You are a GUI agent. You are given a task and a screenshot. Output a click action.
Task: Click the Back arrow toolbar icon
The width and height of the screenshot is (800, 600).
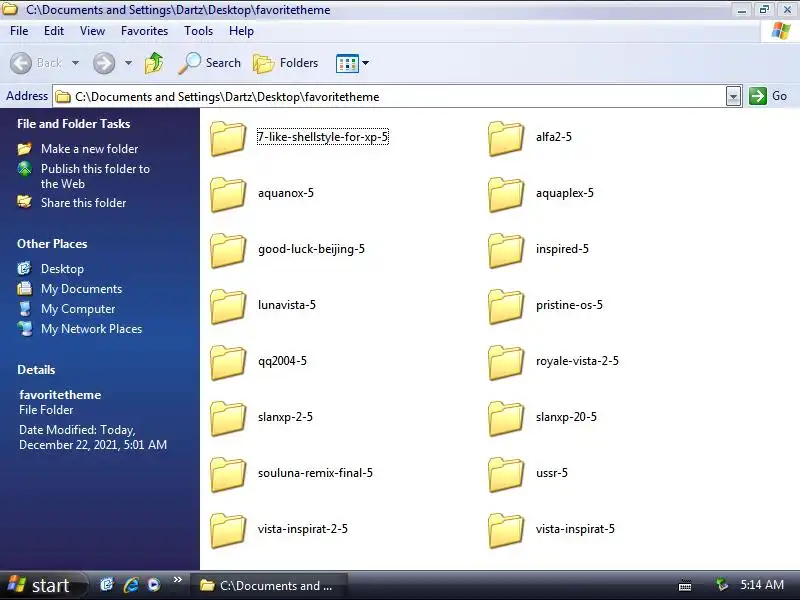tap(21, 63)
